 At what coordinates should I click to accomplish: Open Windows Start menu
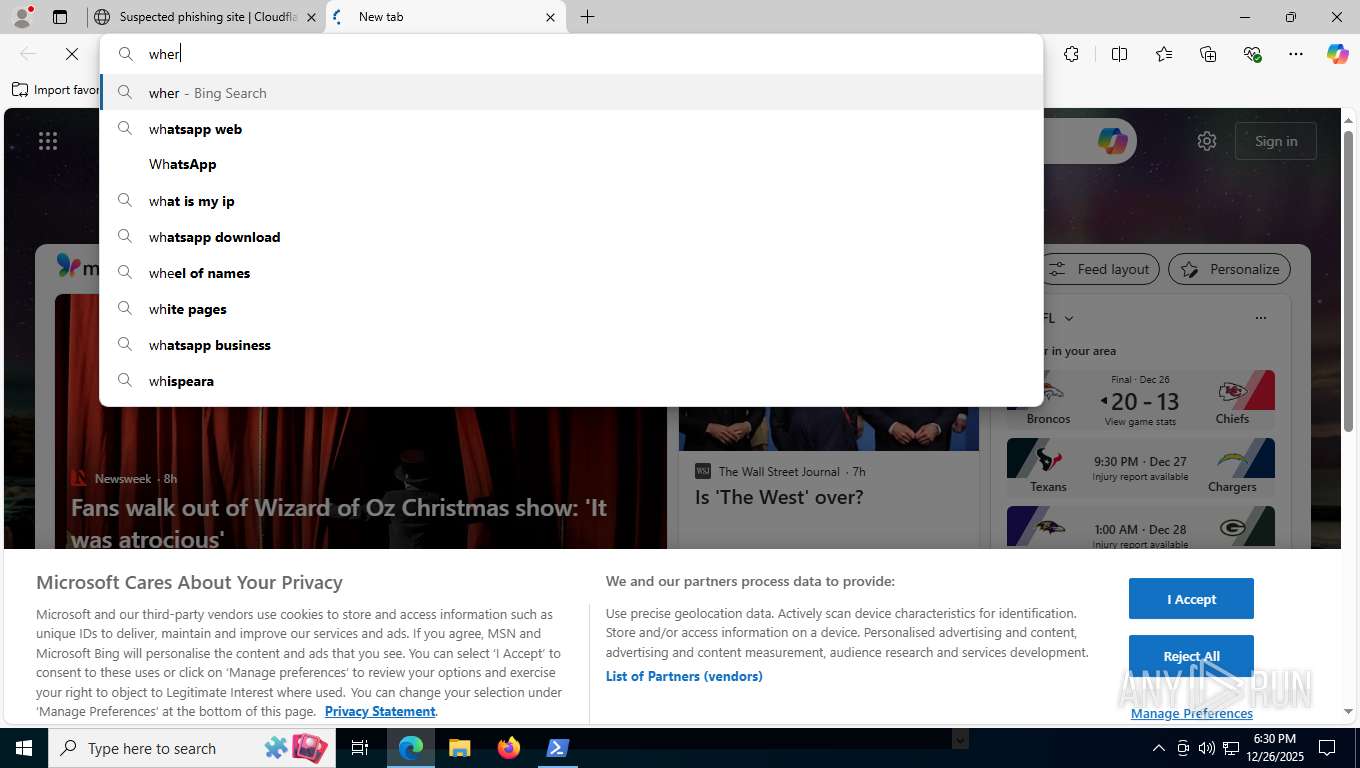pos(24,748)
